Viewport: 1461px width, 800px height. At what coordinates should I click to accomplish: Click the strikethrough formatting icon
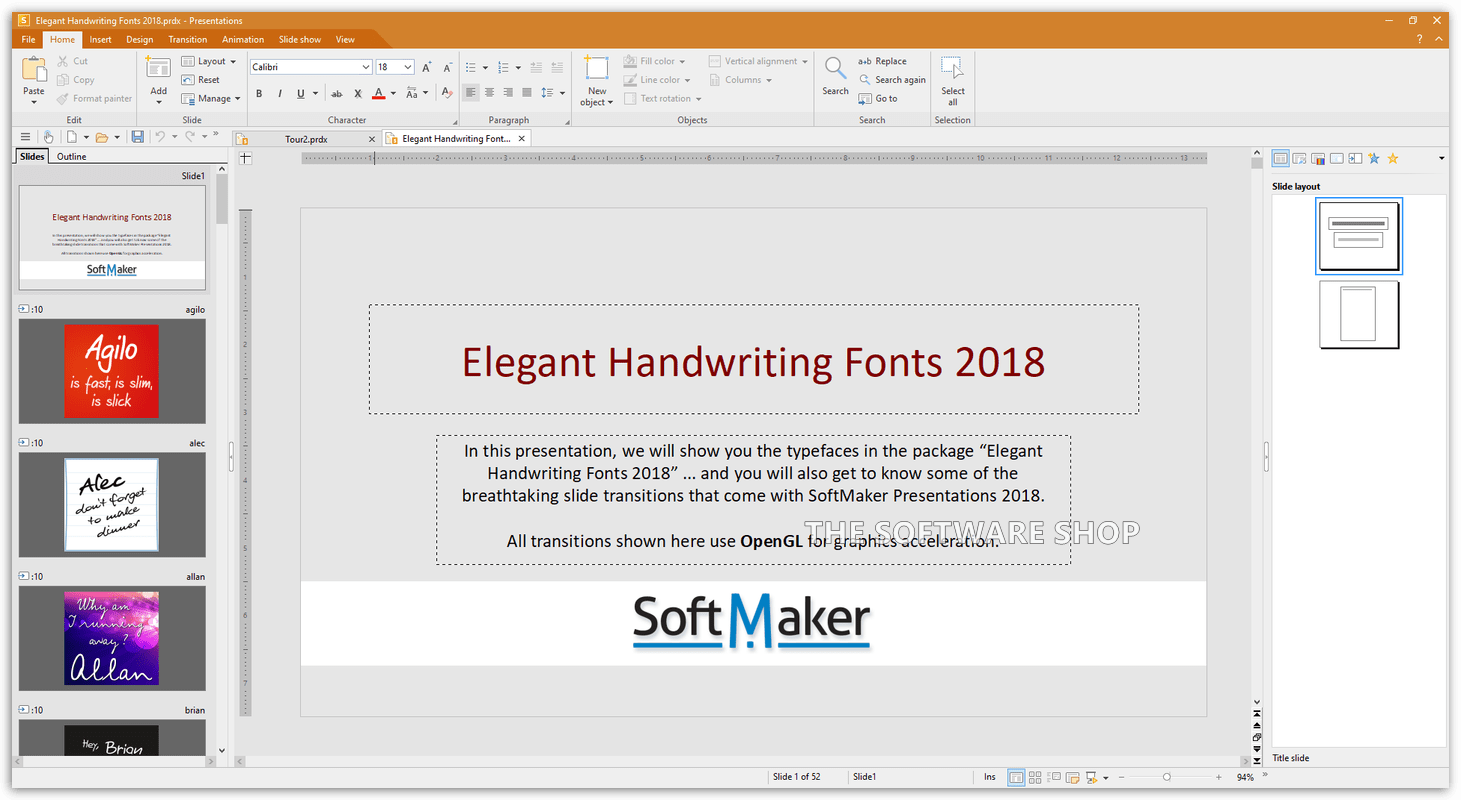click(x=336, y=94)
